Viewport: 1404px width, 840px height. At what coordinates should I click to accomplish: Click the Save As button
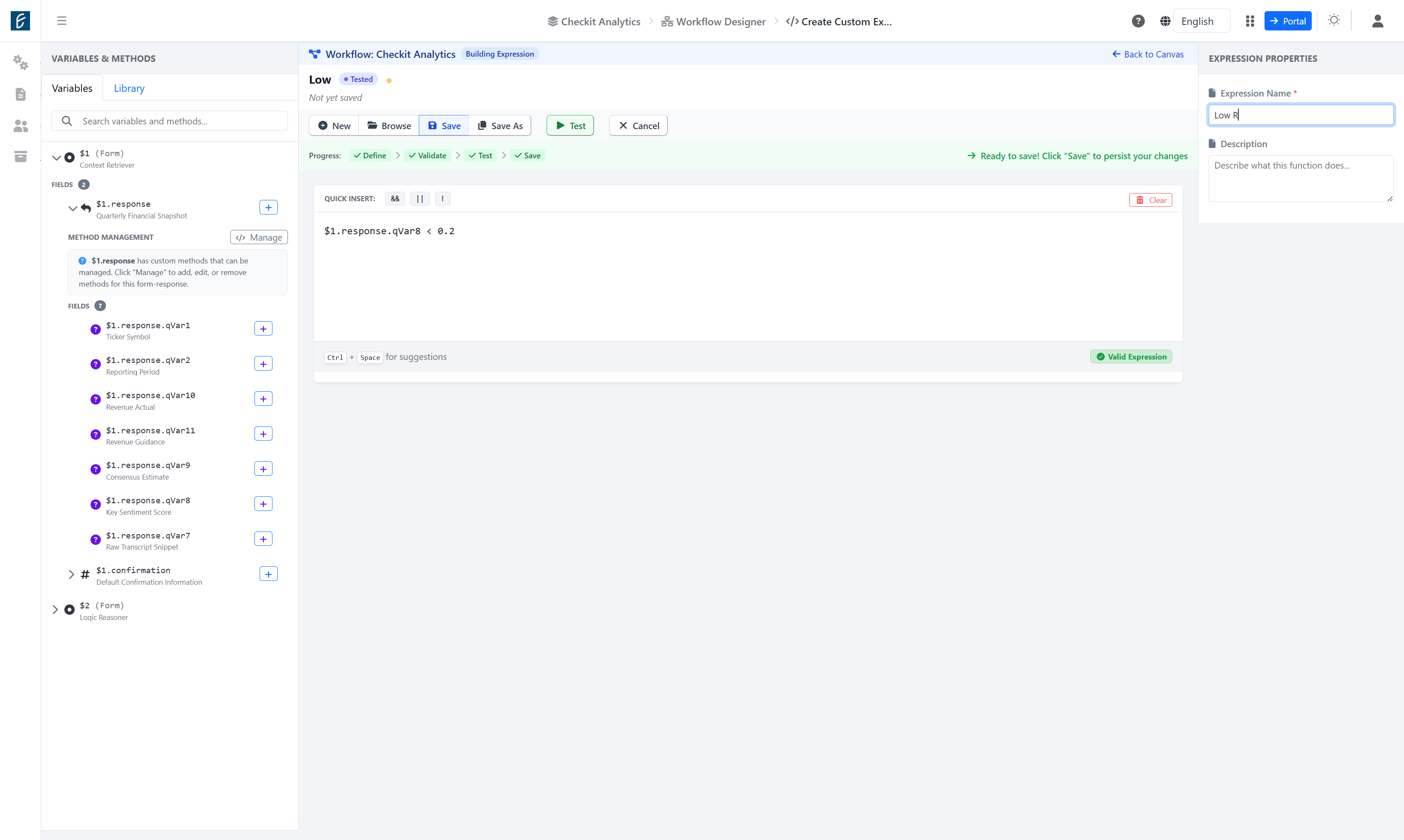[x=500, y=126]
